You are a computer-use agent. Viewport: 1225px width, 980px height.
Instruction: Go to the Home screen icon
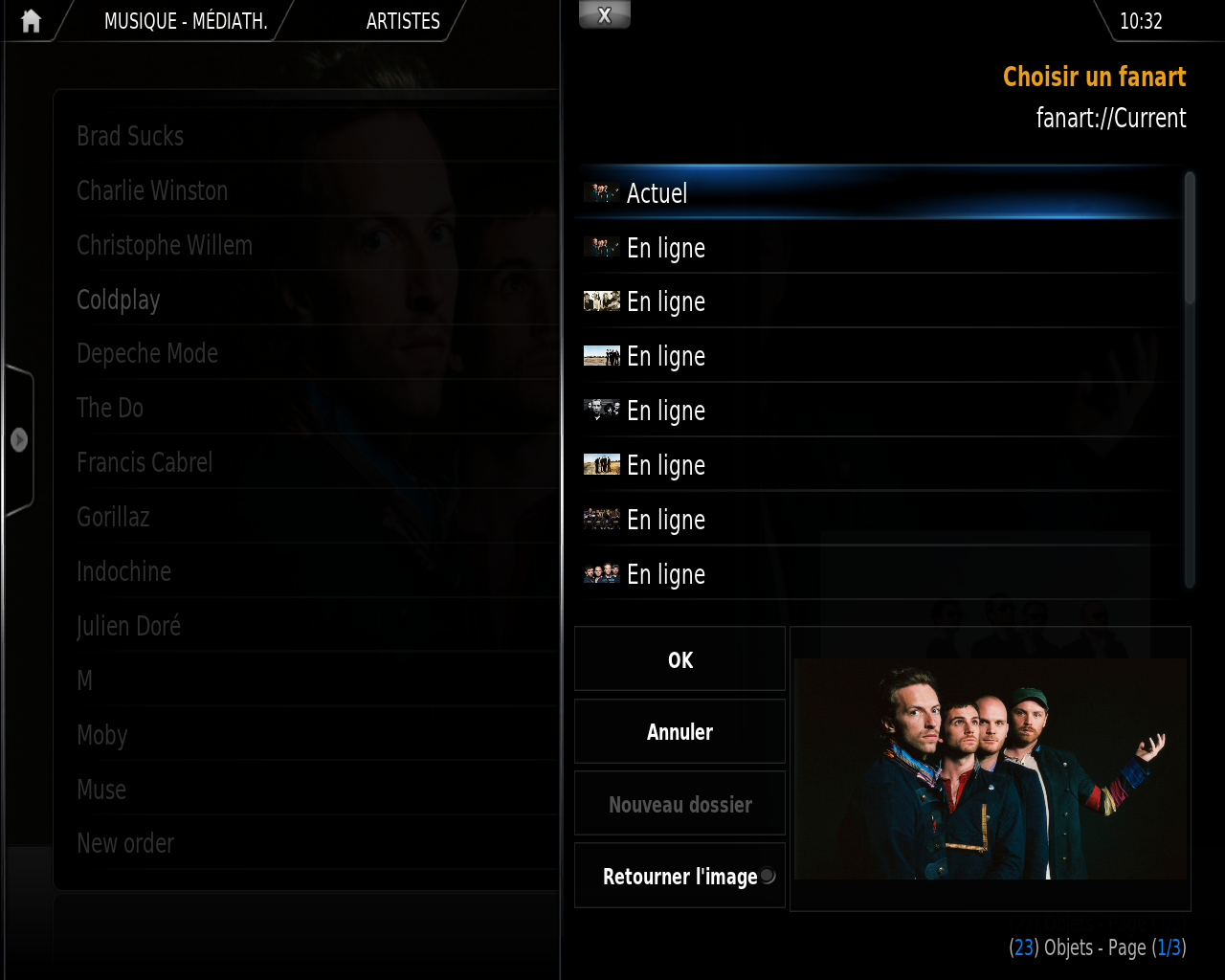(x=31, y=21)
